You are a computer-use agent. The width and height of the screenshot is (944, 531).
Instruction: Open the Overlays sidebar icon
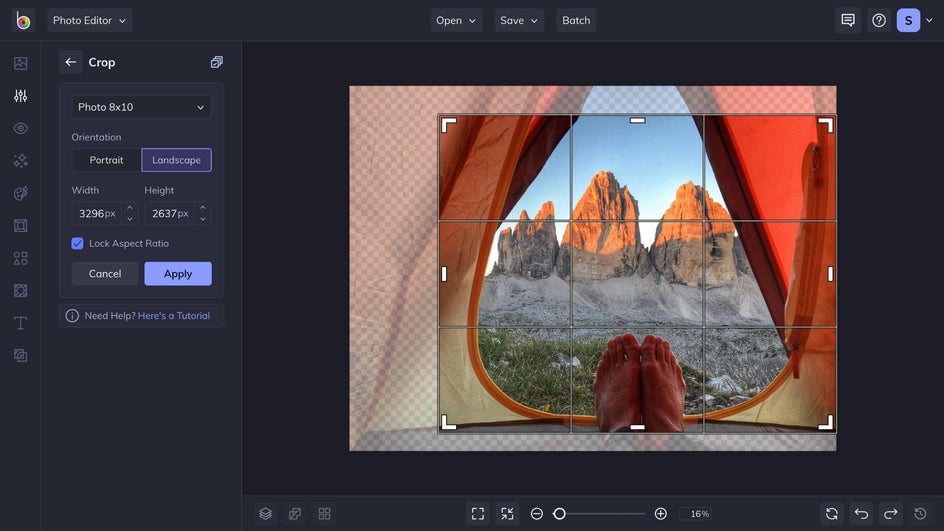(x=20, y=291)
